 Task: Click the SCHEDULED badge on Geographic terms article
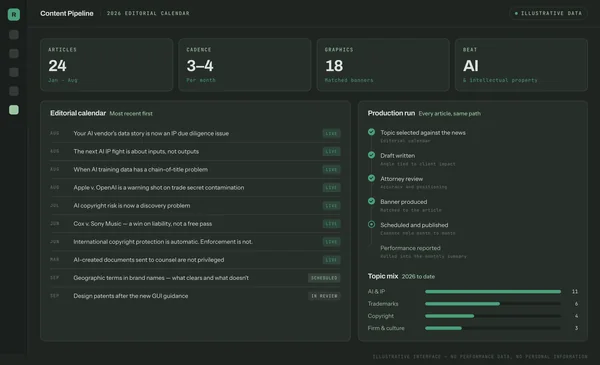[324, 278]
